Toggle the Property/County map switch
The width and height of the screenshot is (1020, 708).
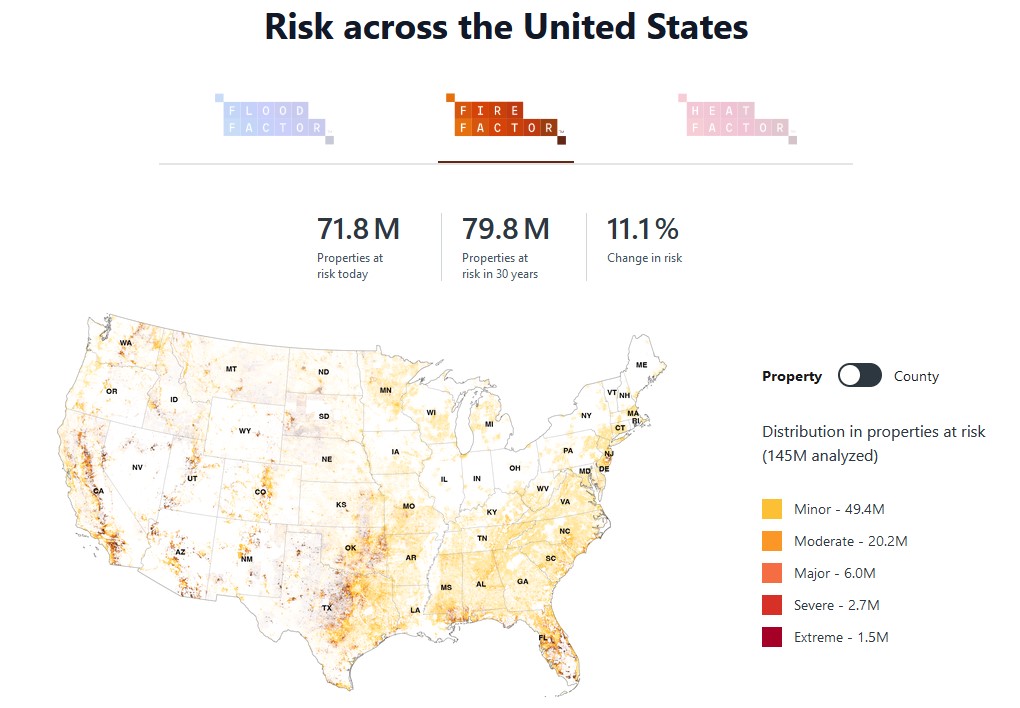pyautogui.click(x=860, y=376)
